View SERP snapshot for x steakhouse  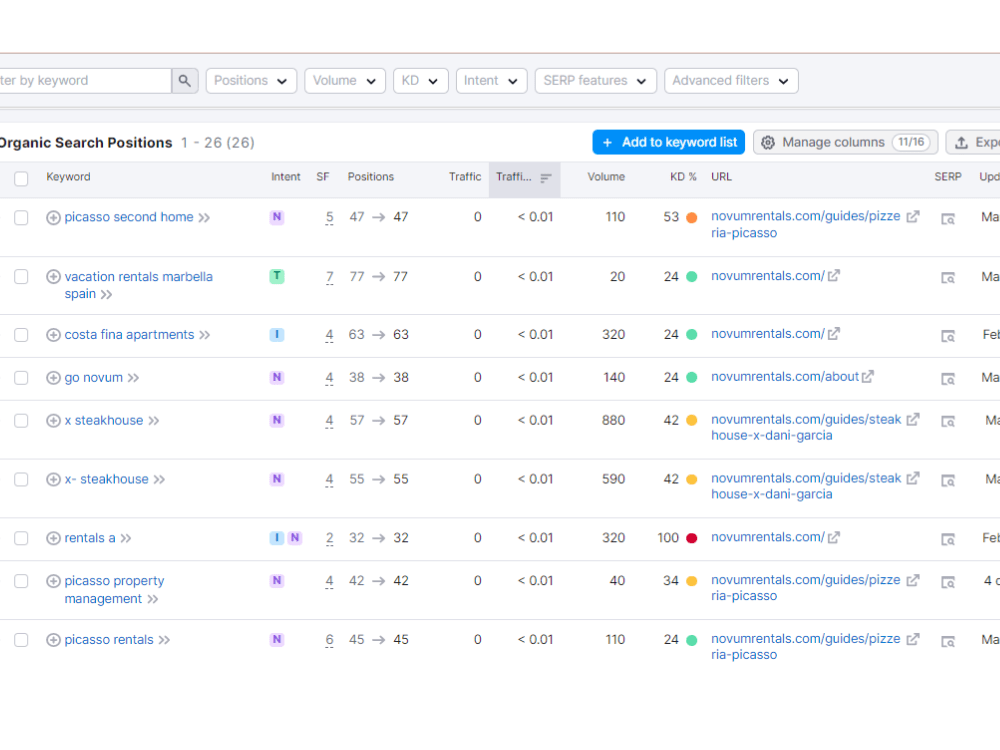click(x=948, y=422)
